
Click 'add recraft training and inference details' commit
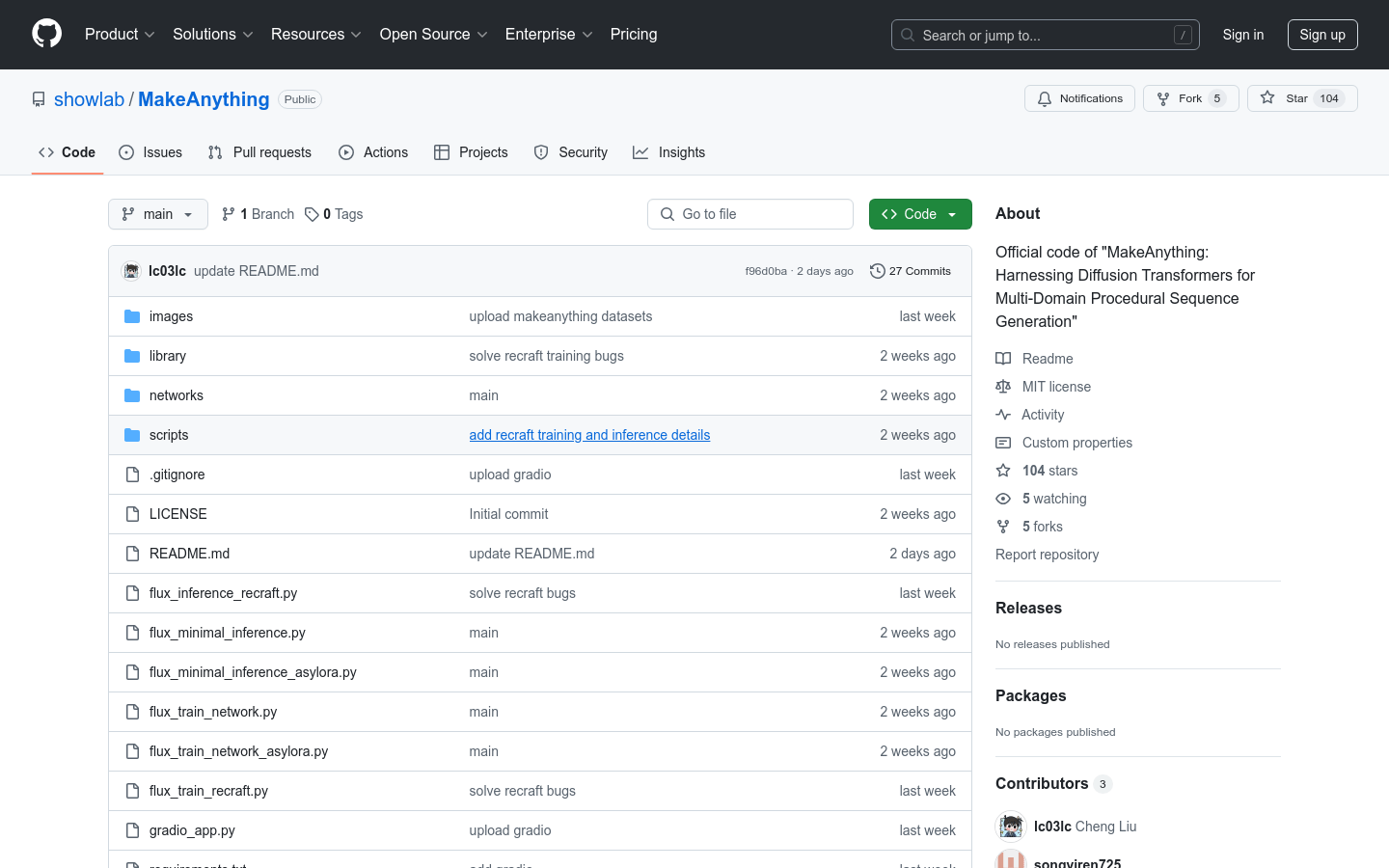[x=589, y=435]
